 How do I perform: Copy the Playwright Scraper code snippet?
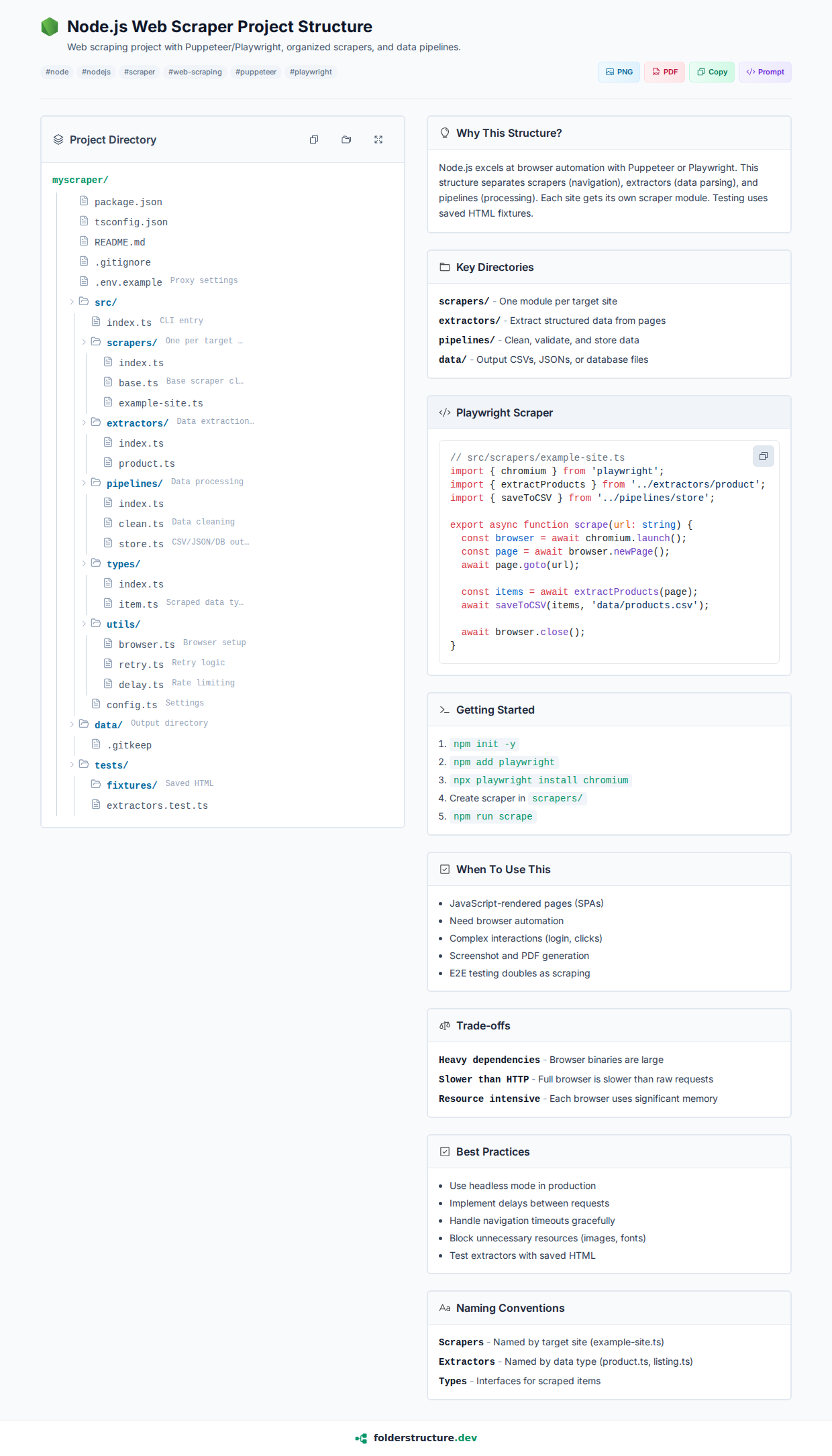(x=763, y=456)
